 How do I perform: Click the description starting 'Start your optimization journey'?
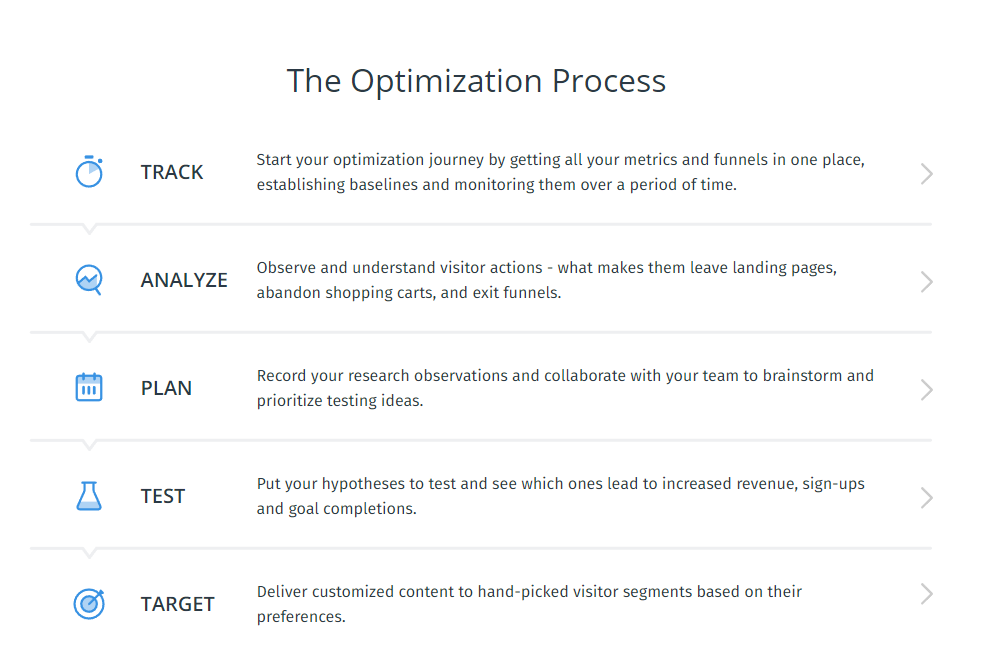click(560, 172)
